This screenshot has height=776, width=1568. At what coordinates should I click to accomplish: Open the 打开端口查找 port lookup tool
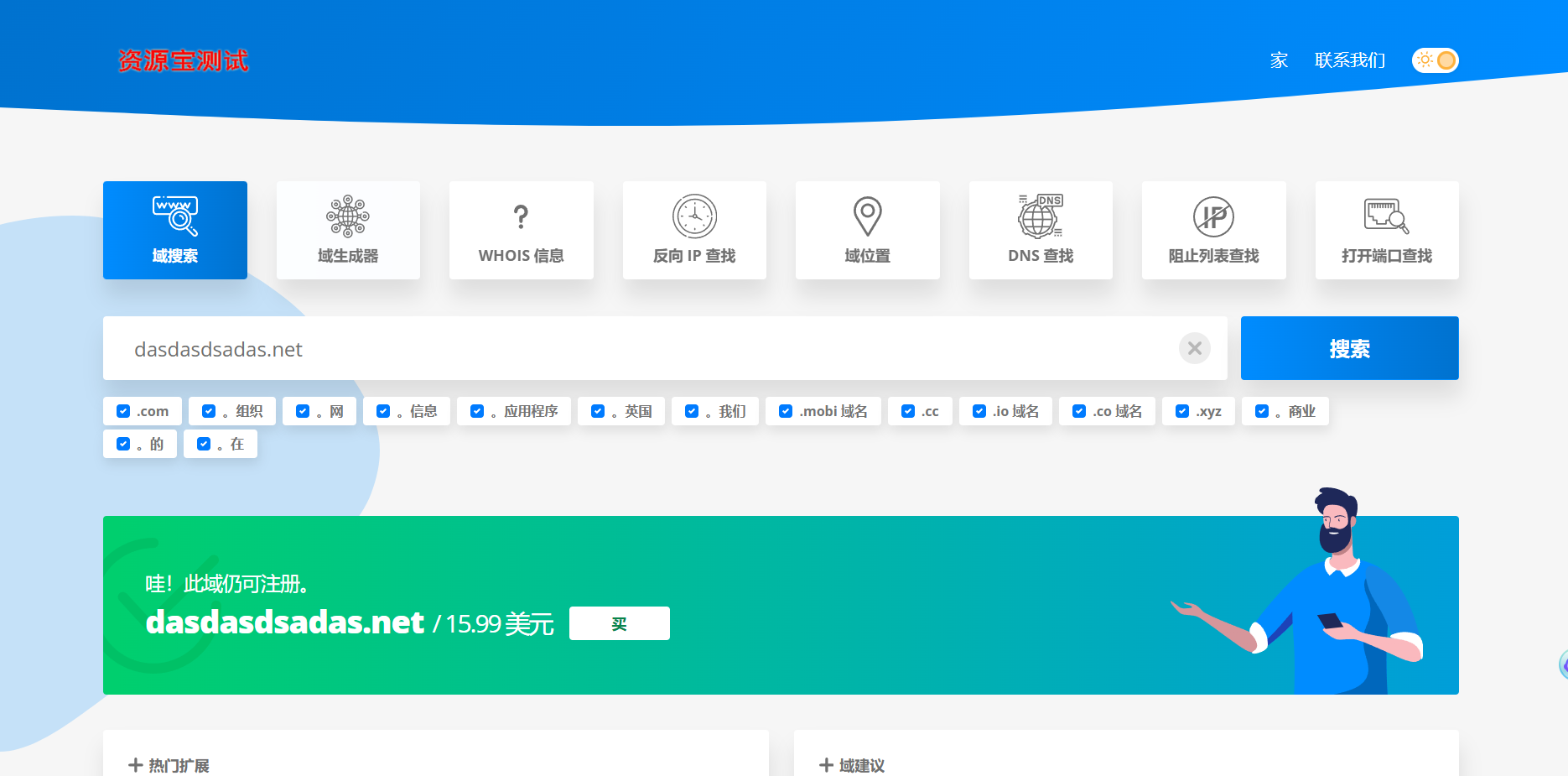1387,230
